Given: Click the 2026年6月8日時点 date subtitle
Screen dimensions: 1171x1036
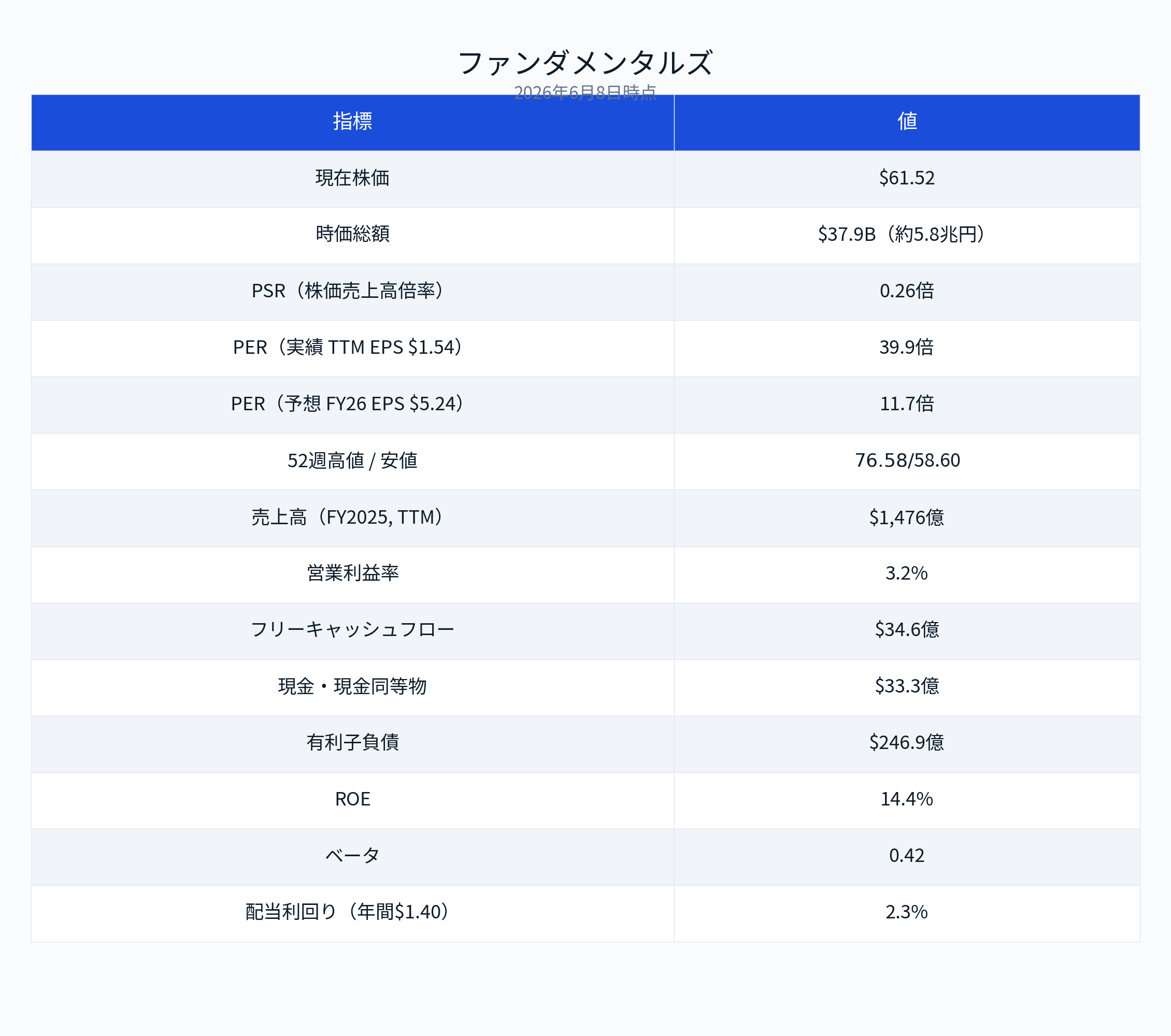Looking at the screenshot, I should 585,92.
